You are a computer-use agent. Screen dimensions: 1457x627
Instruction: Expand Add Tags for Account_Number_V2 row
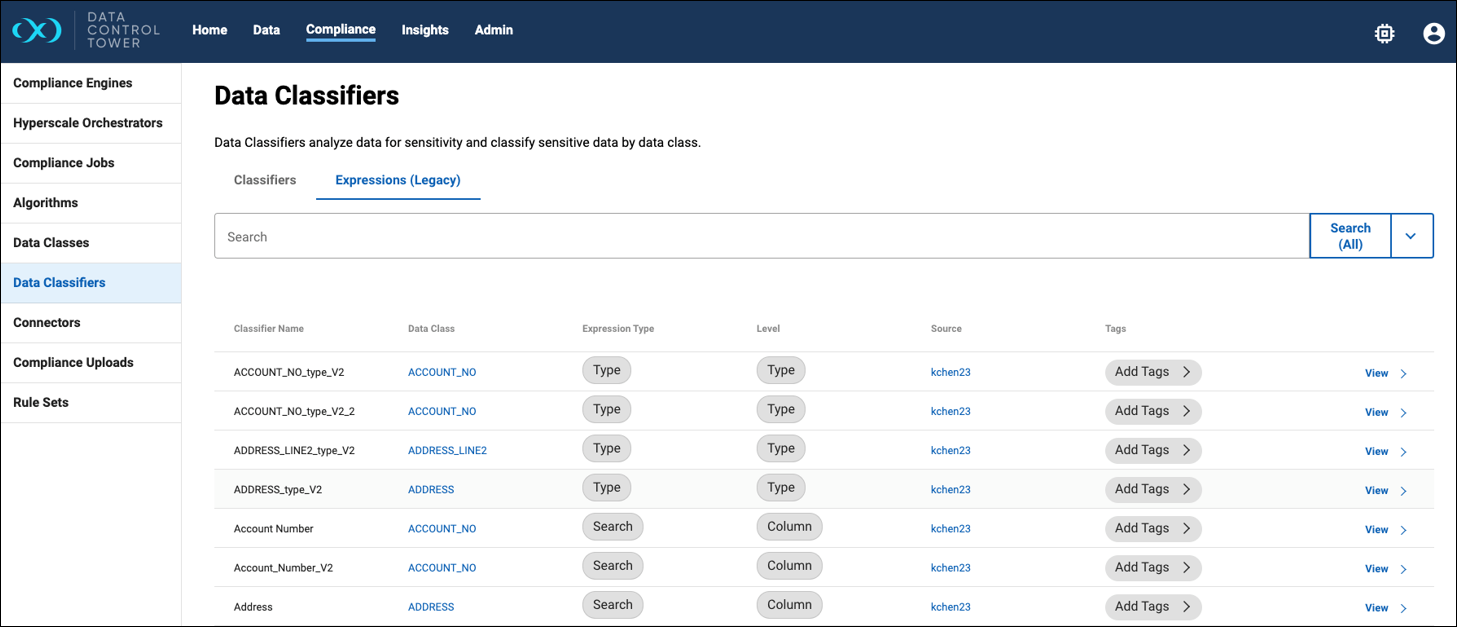1152,567
